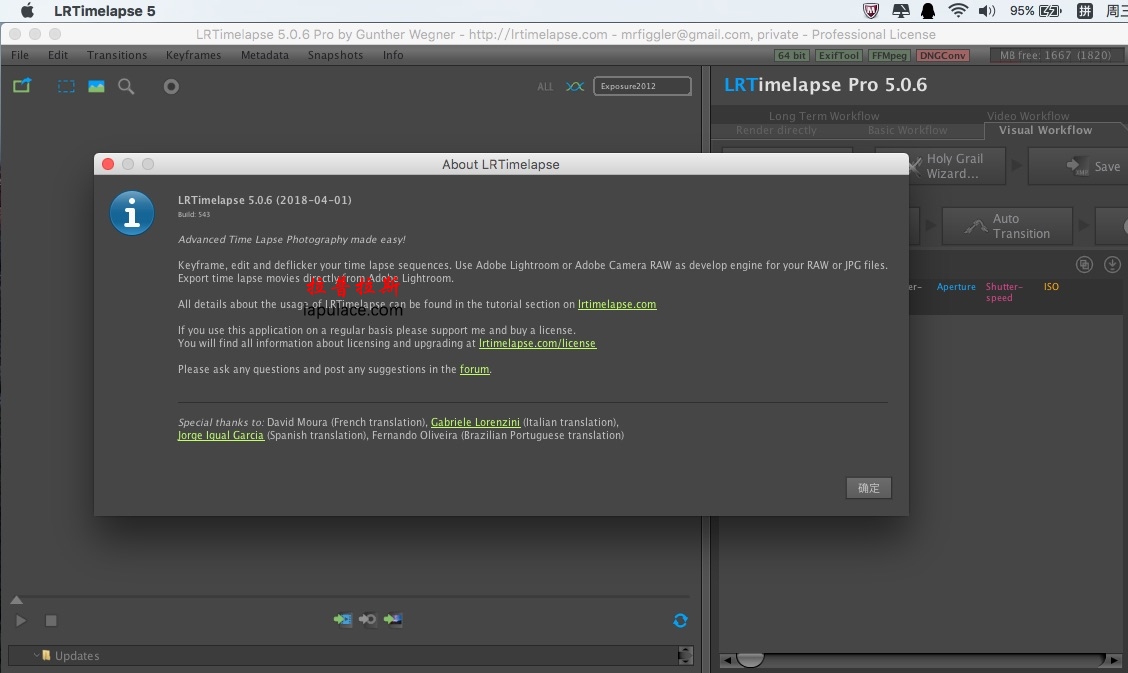Open the Snapshots menu

(335, 55)
